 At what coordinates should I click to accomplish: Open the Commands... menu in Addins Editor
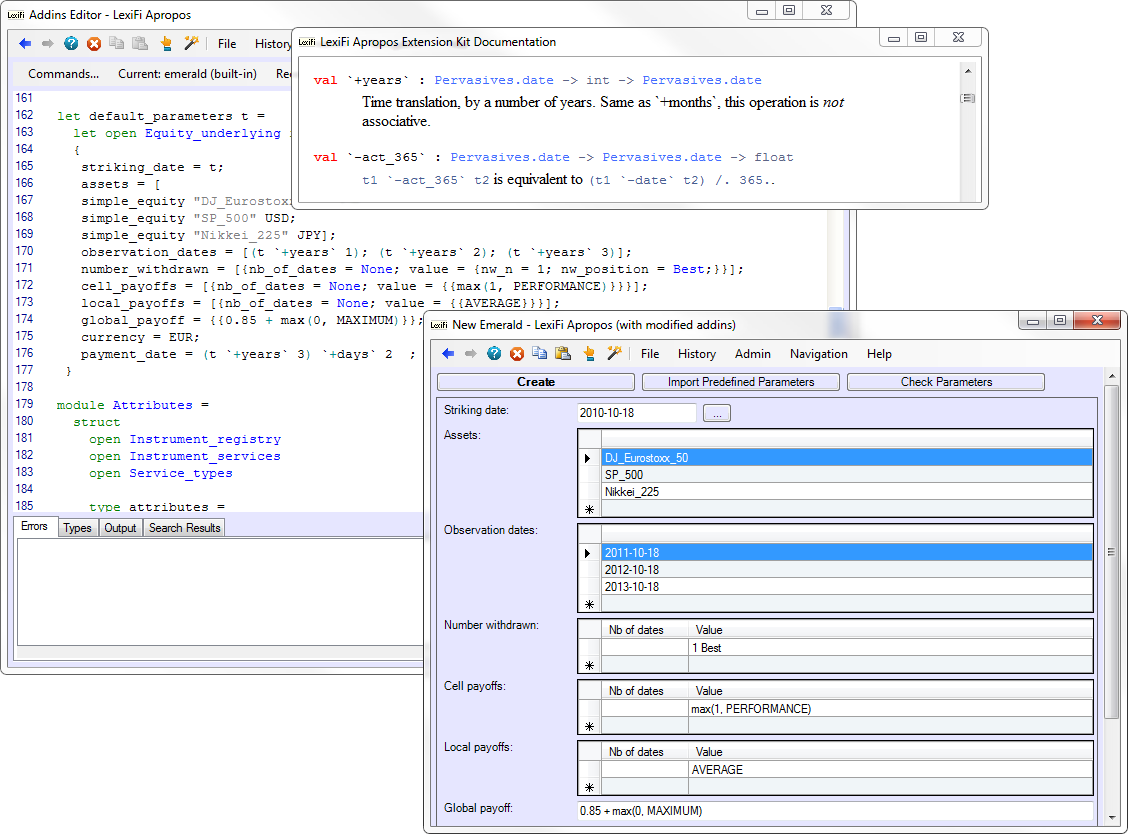pyautogui.click(x=63, y=74)
